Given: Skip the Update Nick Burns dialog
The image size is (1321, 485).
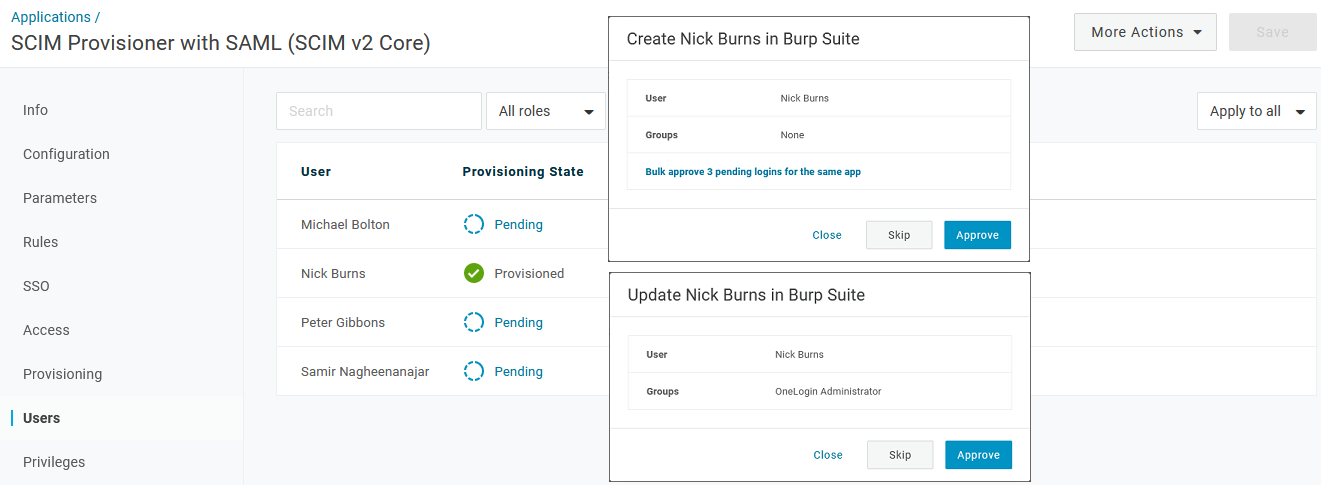Looking at the screenshot, I should point(900,455).
